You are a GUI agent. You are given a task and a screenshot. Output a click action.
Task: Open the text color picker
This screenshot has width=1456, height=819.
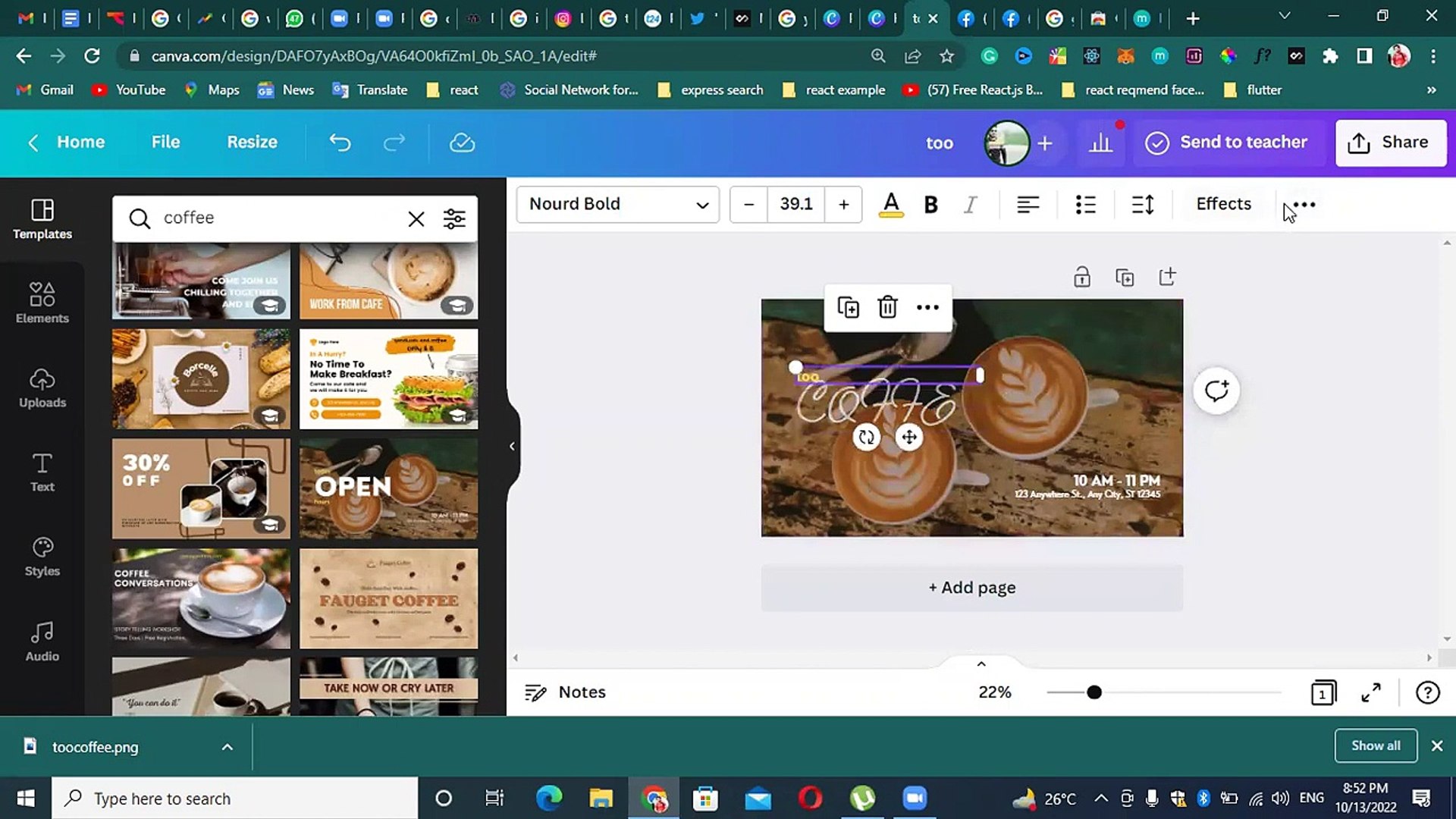[891, 205]
